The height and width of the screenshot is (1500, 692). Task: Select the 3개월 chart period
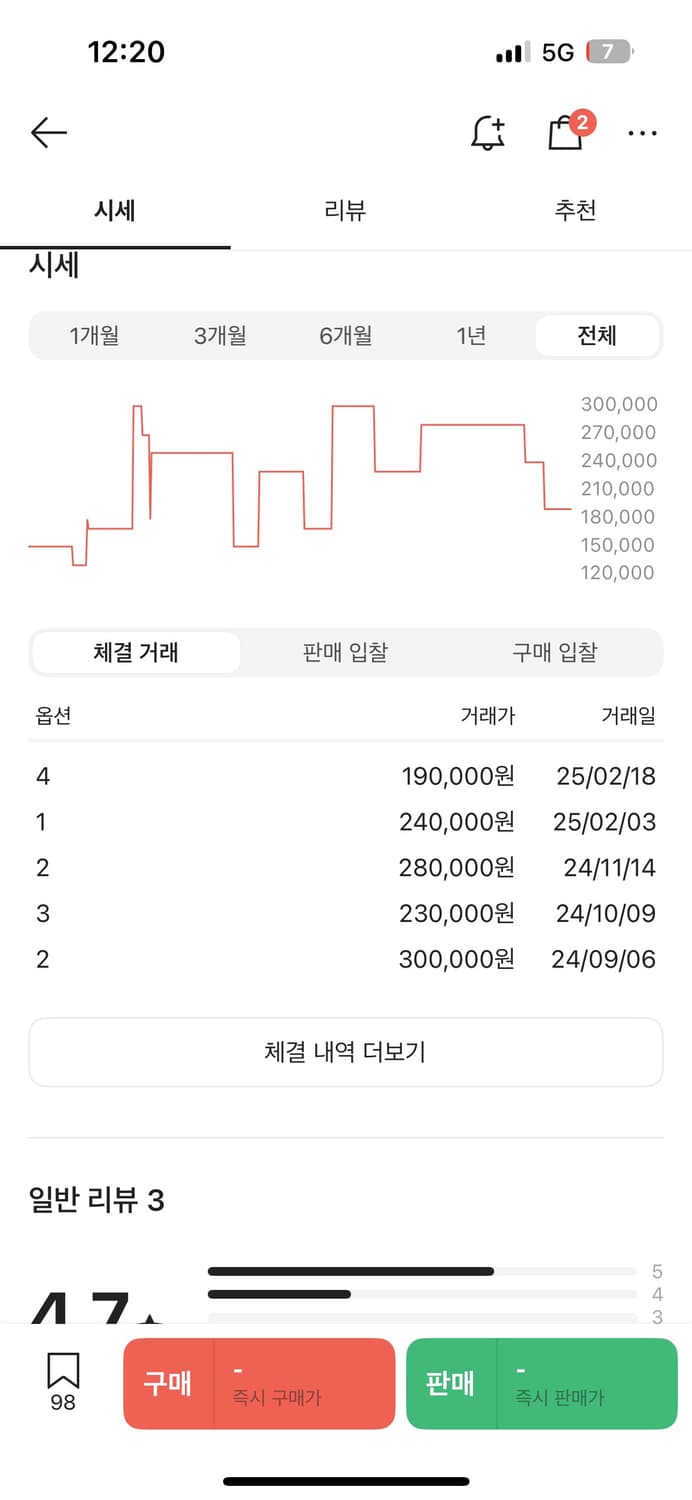coord(220,336)
